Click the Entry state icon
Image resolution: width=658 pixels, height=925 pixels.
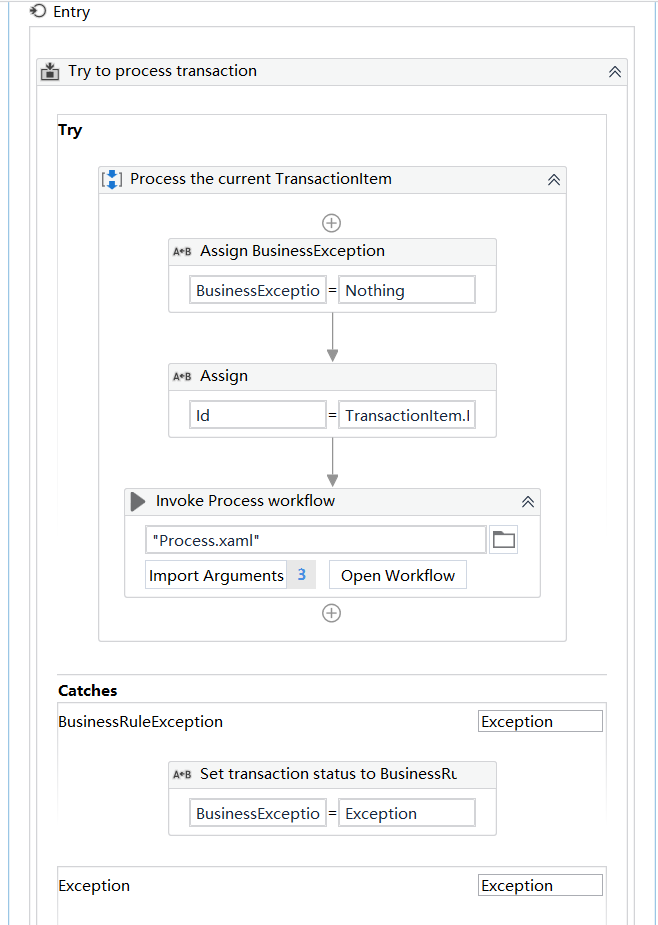(40, 11)
